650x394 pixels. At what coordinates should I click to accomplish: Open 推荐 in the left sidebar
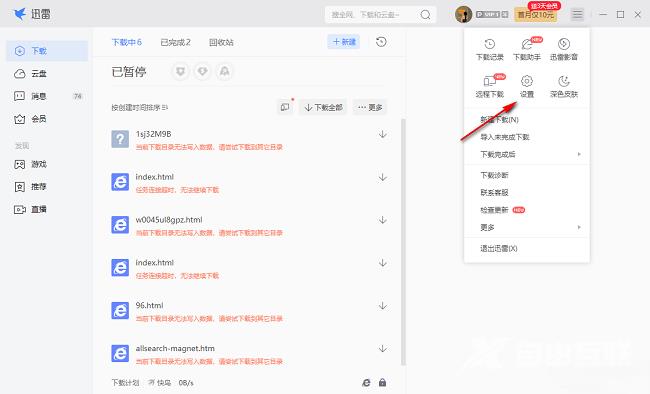tap(47, 187)
